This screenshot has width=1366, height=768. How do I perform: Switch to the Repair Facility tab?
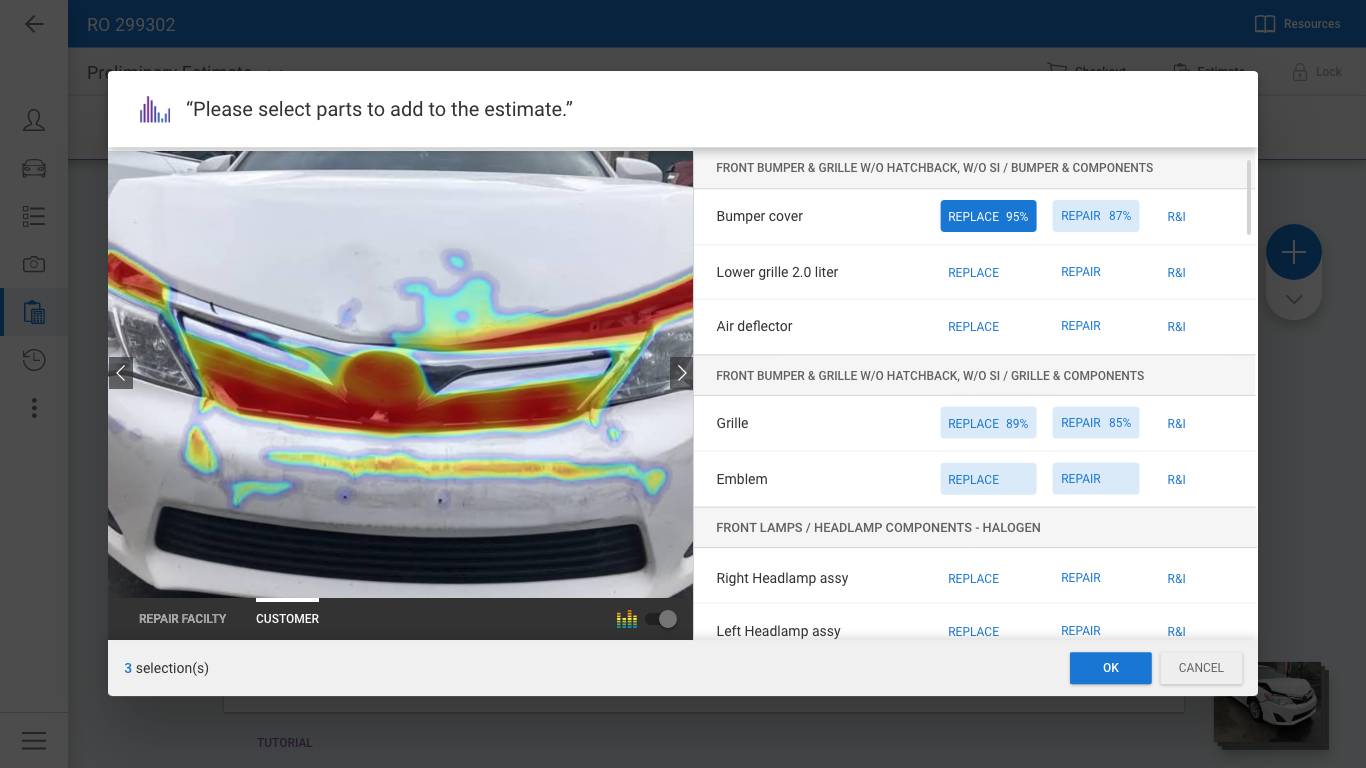(x=183, y=619)
